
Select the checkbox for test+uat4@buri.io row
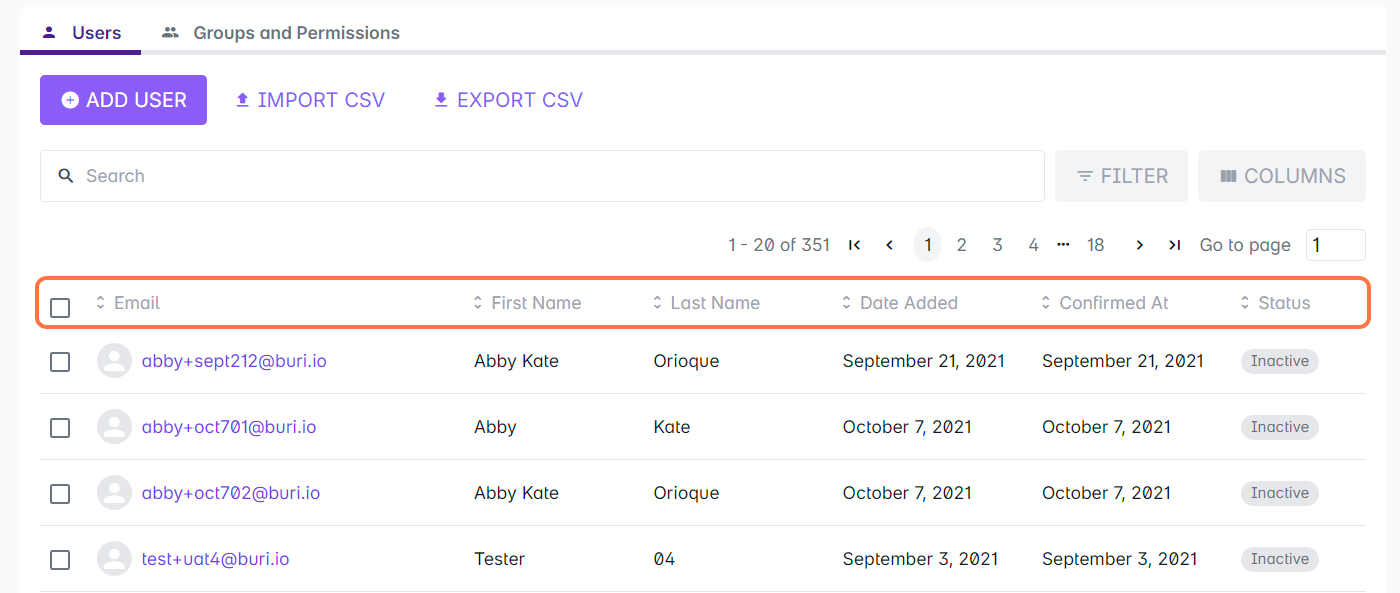(x=60, y=559)
